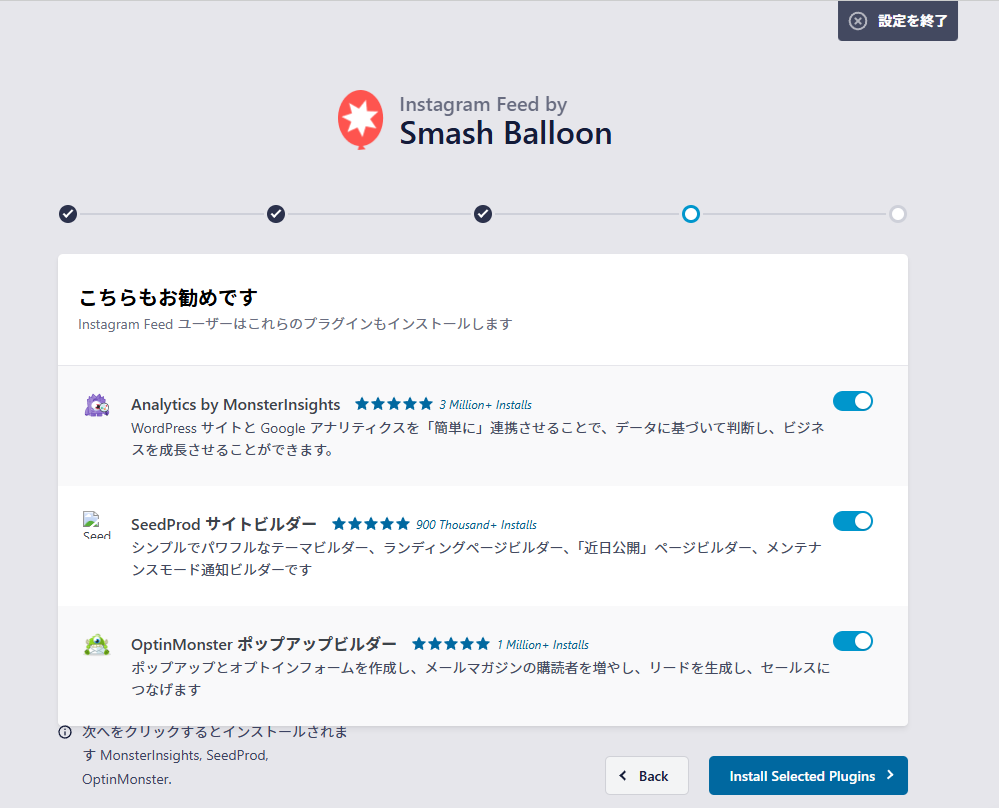This screenshot has width=999, height=808.
Task: Click the 次へをクリックするとインストール notice text
Action: coord(215,755)
